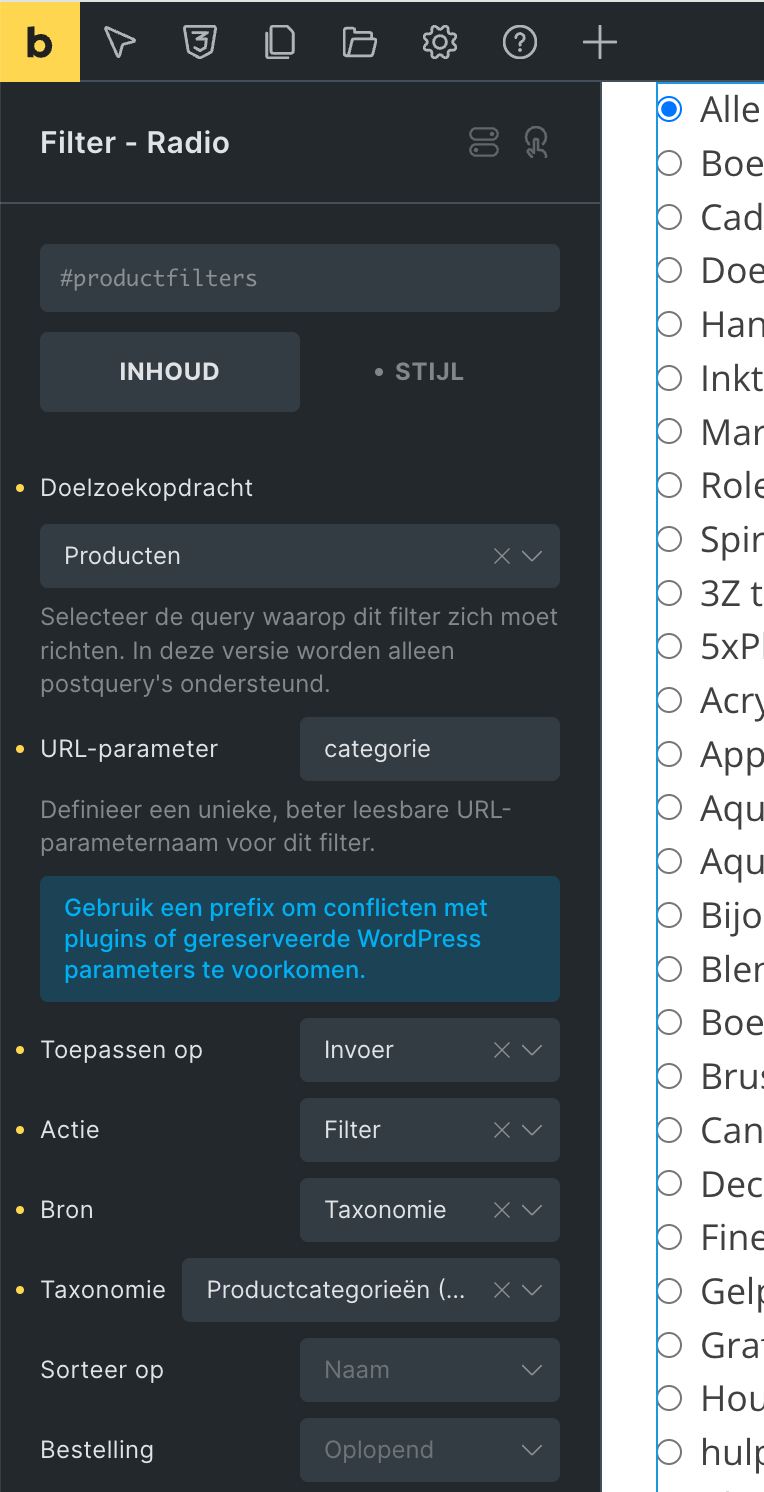Open element interactions pointer icon
The height and width of the screenshot is (1492, 764).
coord(536,143)
